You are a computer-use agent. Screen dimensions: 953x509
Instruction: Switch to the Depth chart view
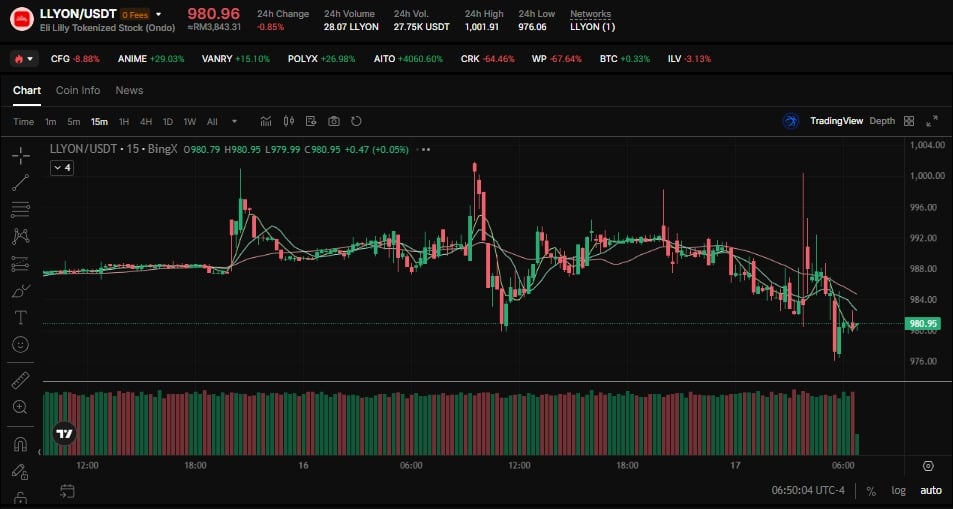point(882,121)
